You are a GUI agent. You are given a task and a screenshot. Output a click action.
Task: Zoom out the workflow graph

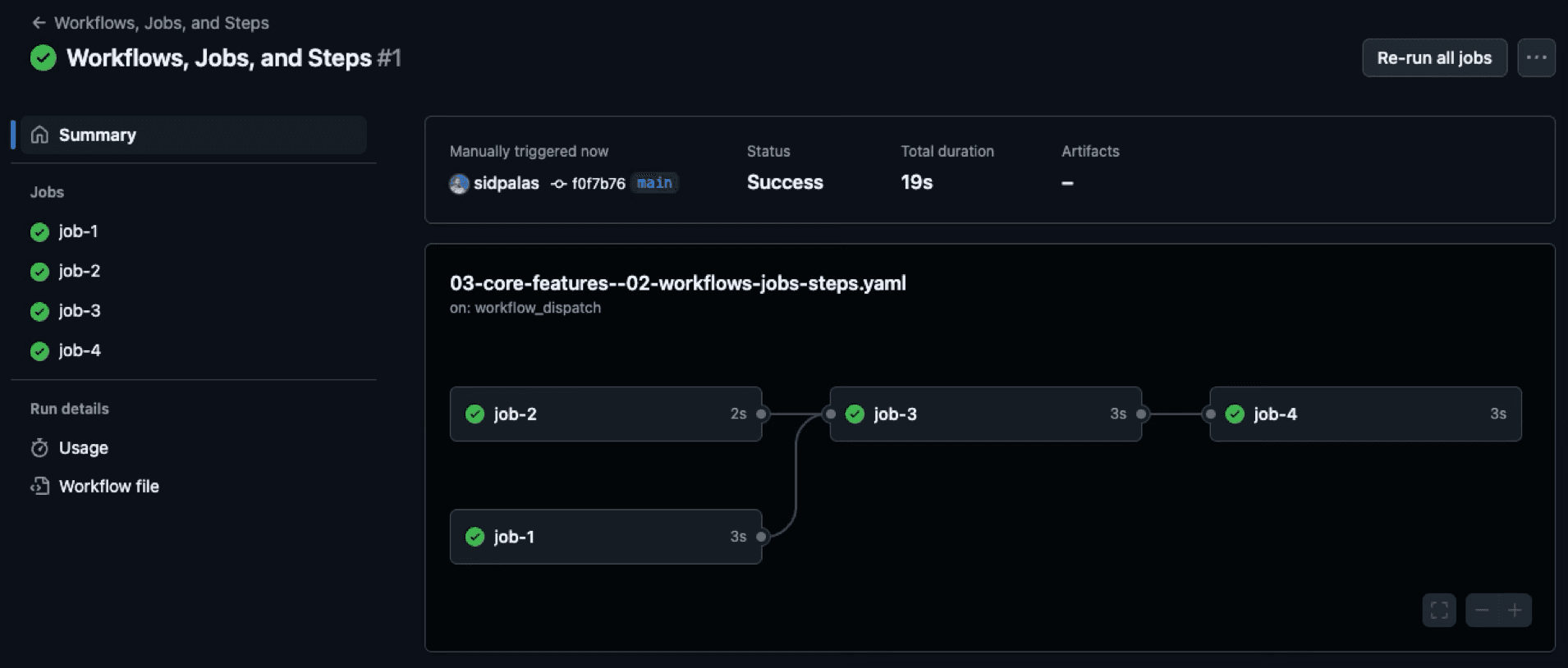pos(1482,611)
